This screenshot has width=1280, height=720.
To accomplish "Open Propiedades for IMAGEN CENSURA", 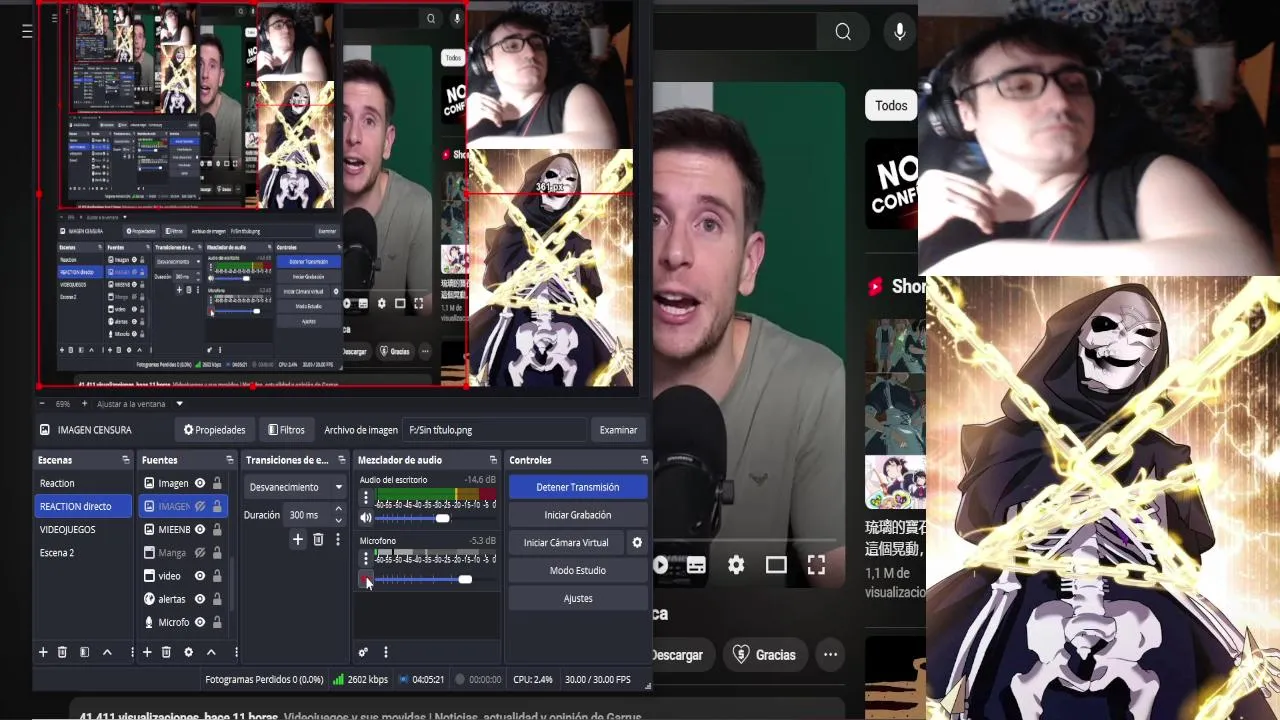I will (x=214, y=430).
